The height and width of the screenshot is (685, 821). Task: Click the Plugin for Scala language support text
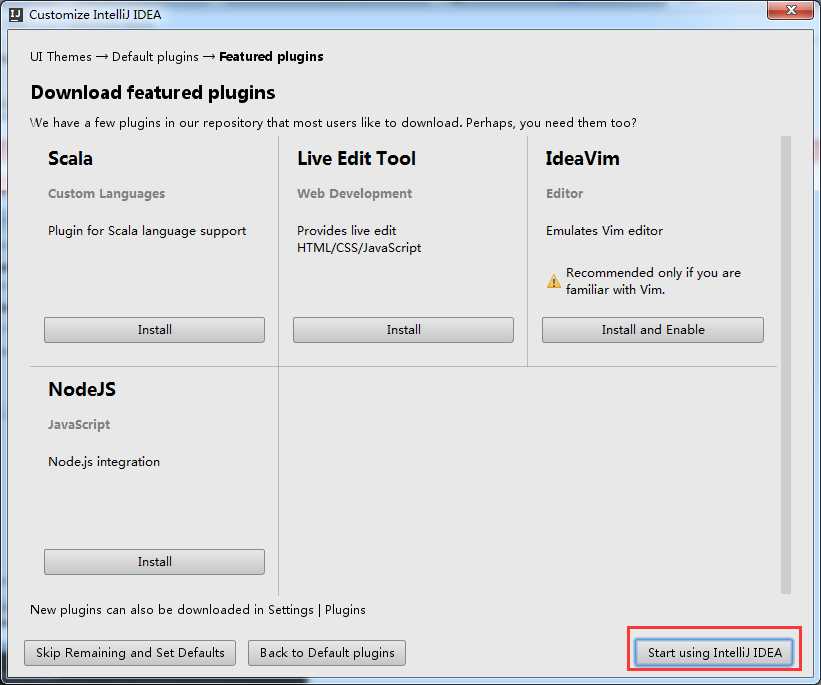[x=147, y=231]
